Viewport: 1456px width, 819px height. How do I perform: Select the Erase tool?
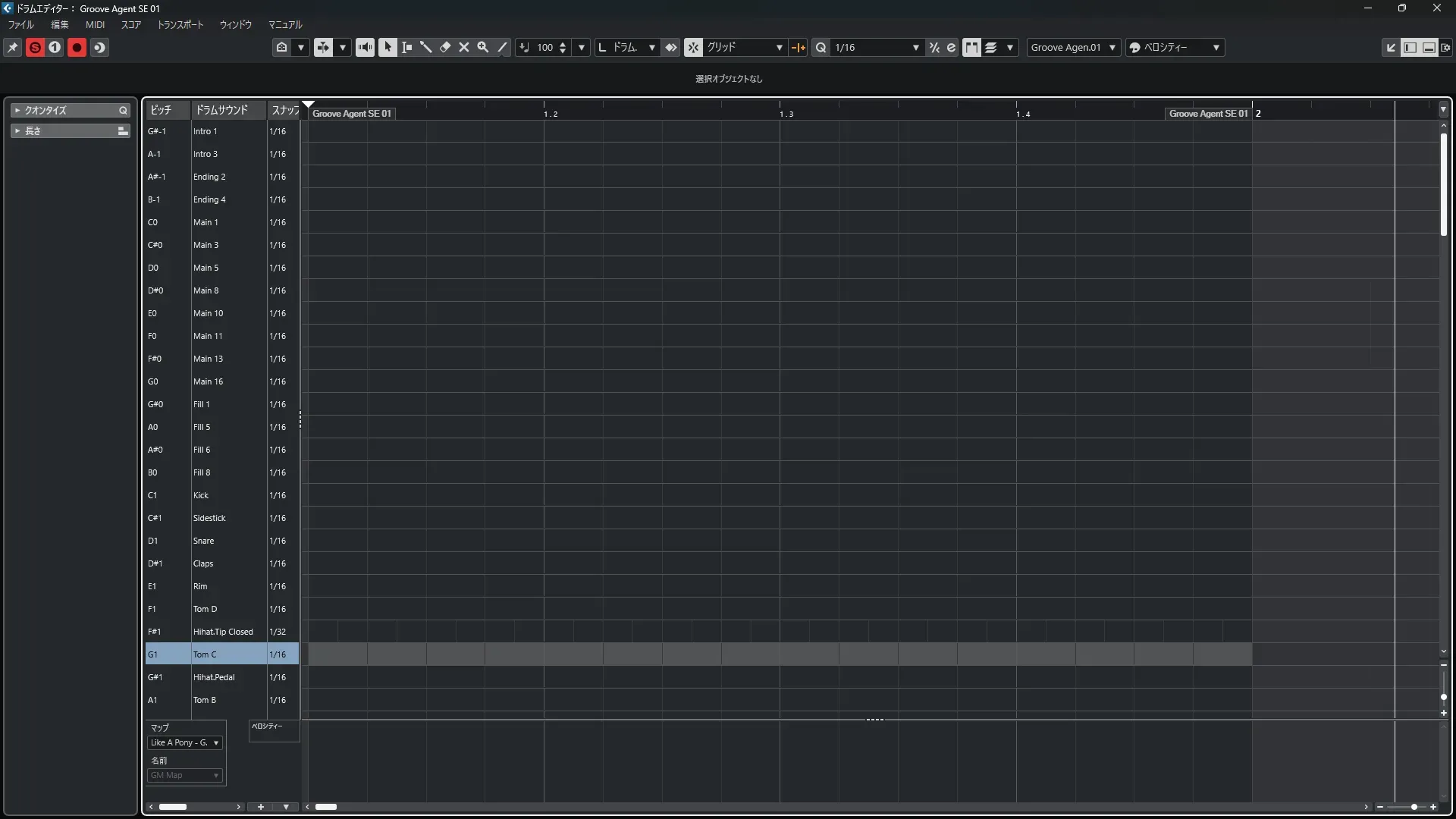445,47
